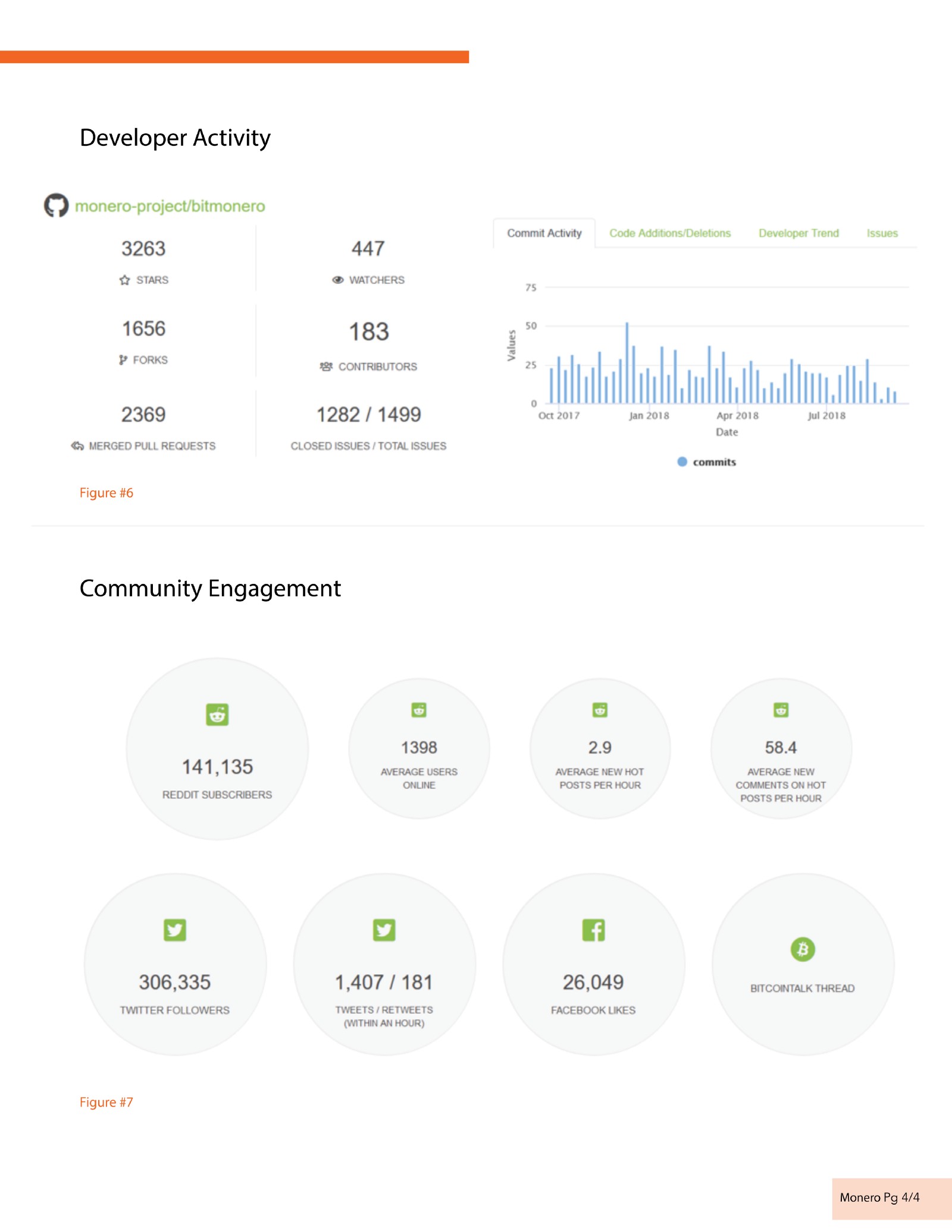Click the people icon beside CONTRIBUTORS
This screenshot has width=952, height=1232.
click(x=326, y=366)
